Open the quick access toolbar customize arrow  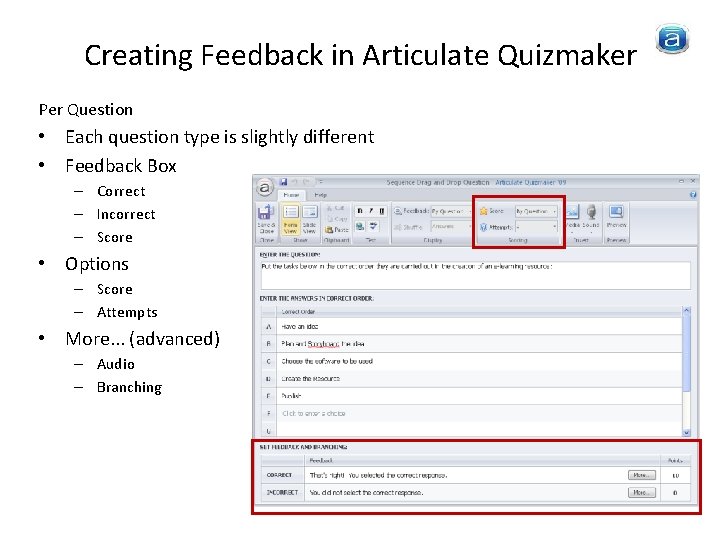tap(320, 182)
